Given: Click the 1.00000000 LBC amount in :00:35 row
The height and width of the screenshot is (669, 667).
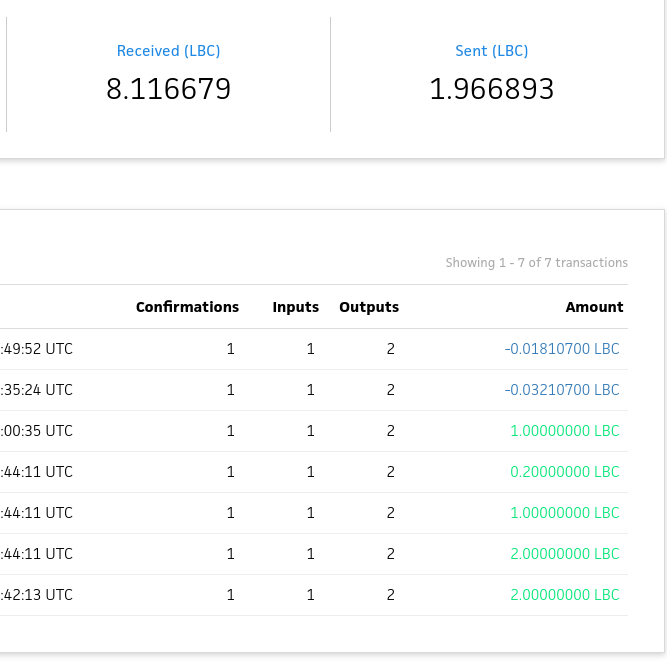Looking at the screenshot, I should tap(565, 430).
